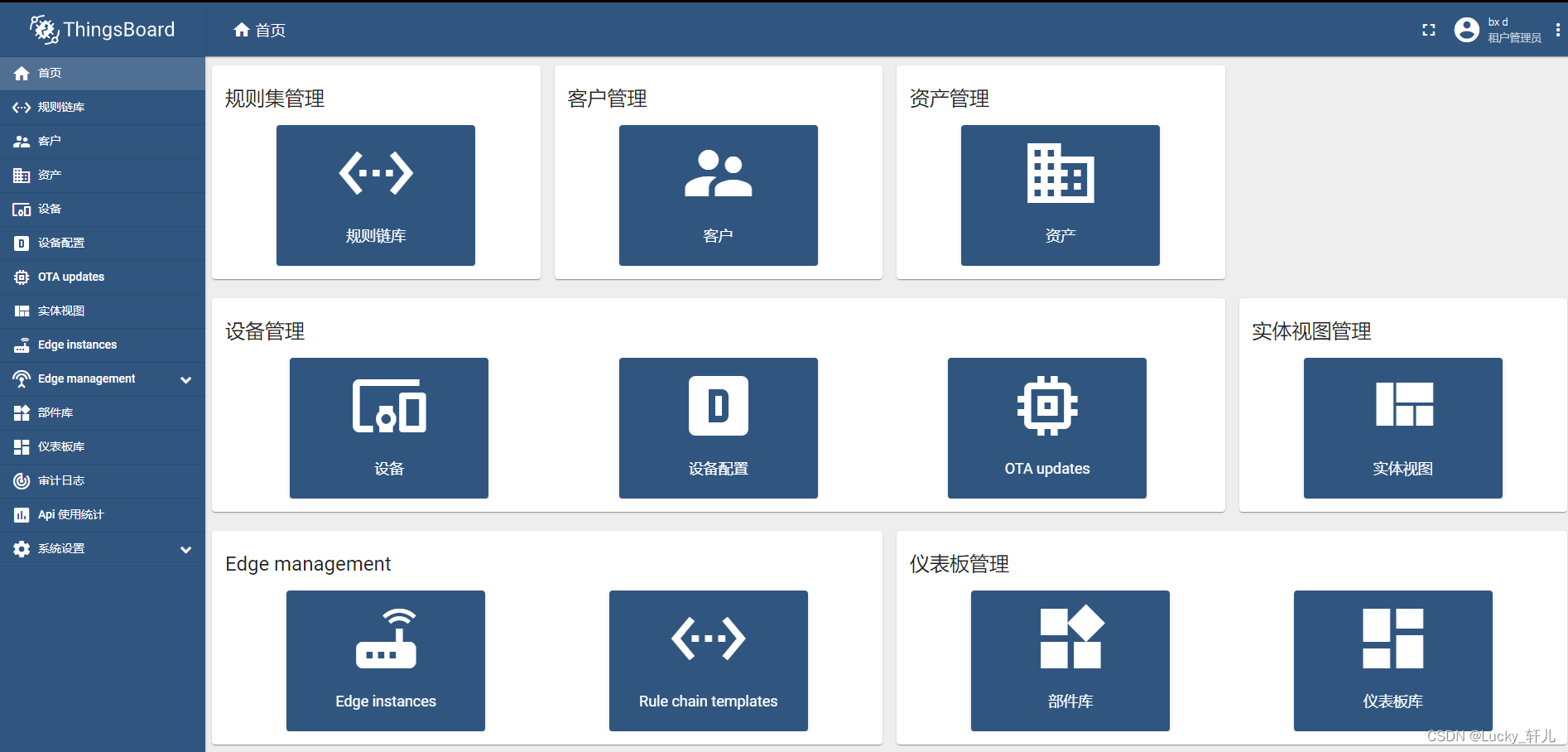Click the 规则链库 sidebar icon
This screenshot has height=752, width=1568.
pos(22,108)
